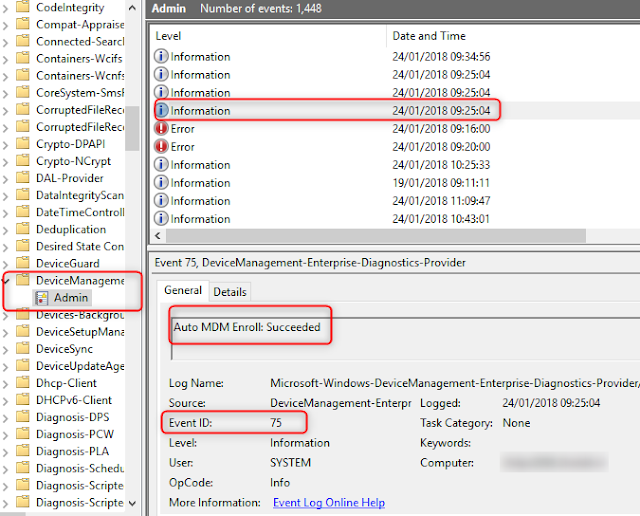Expand the DeviceGuard folder
Viewport: 640px width, 516px height.
coord(5,264)
